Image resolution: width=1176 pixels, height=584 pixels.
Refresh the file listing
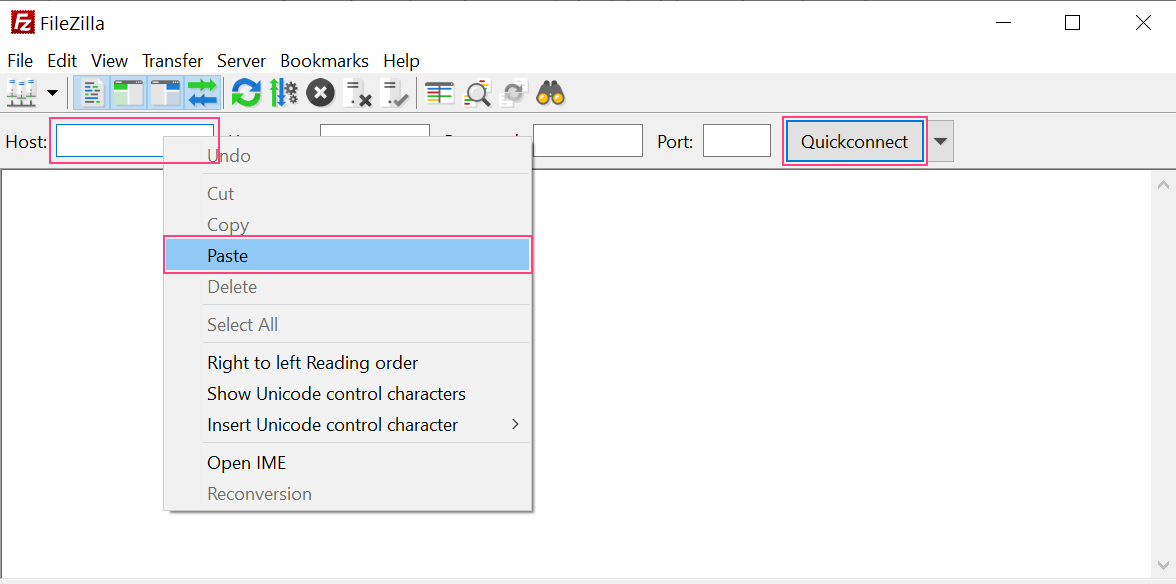coord(246,92)
